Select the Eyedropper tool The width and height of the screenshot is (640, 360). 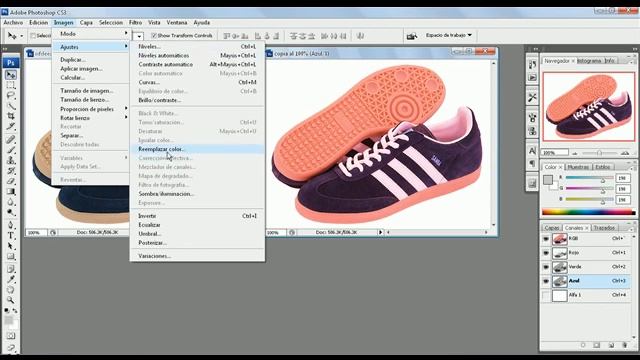(x=11, y=279)
